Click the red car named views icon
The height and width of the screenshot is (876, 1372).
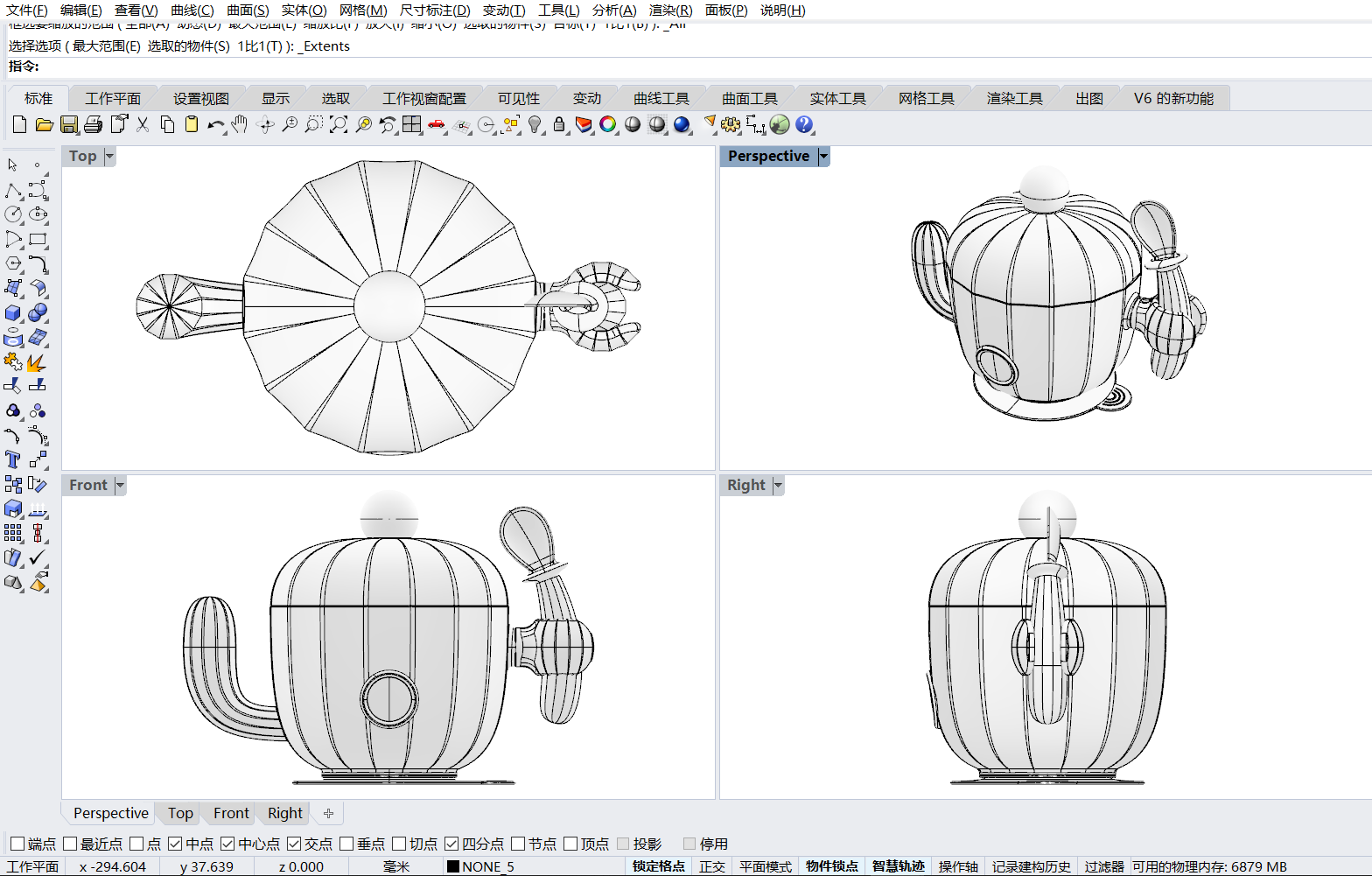[x=437, y=125]
